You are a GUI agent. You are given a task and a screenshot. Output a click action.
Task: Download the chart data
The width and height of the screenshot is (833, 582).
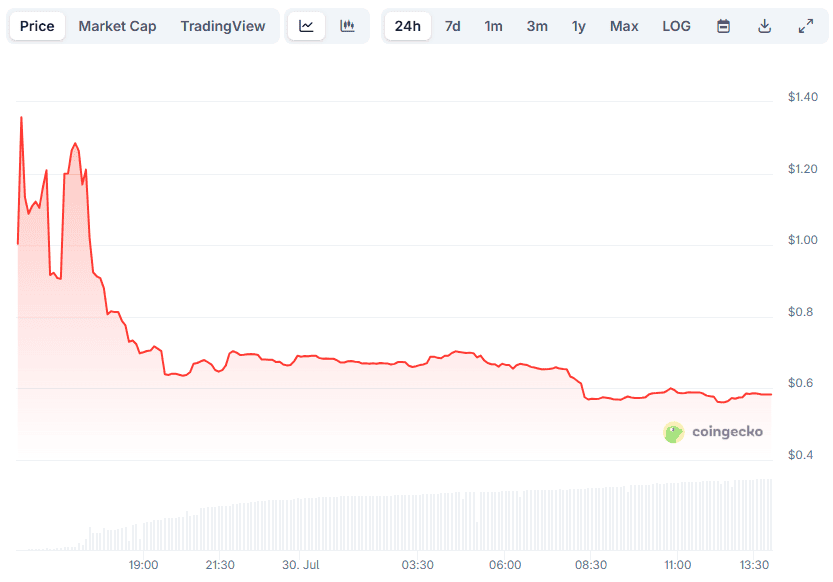pyautogui.click(x=764, y=26)
